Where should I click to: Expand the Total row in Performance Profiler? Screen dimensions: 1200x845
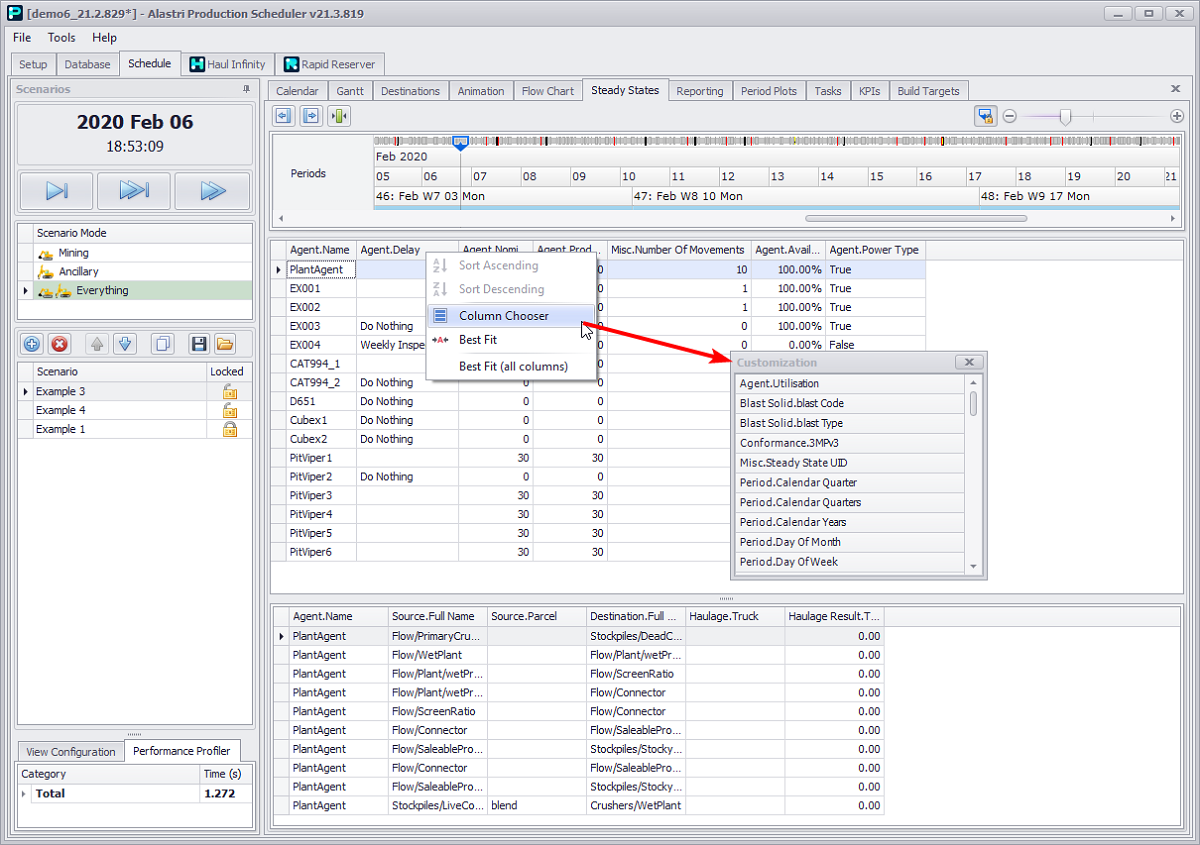(x=24, y=793)
